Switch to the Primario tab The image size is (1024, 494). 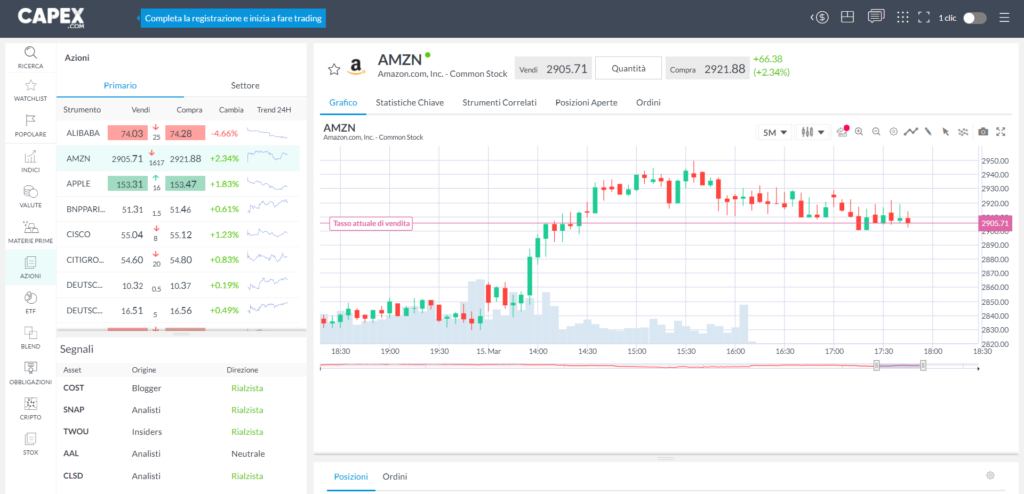[120, 86]
